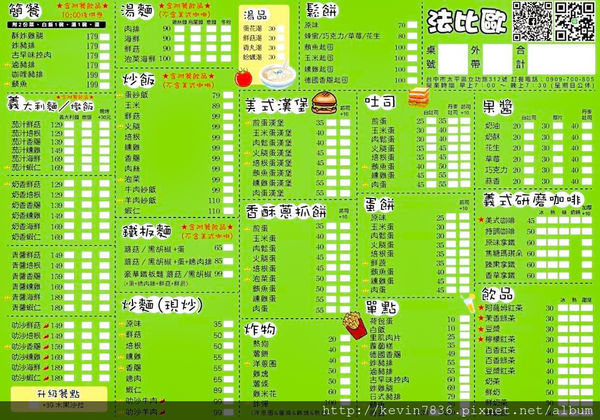Click the 青醬海鮮 pasta item

click(26, 297)
